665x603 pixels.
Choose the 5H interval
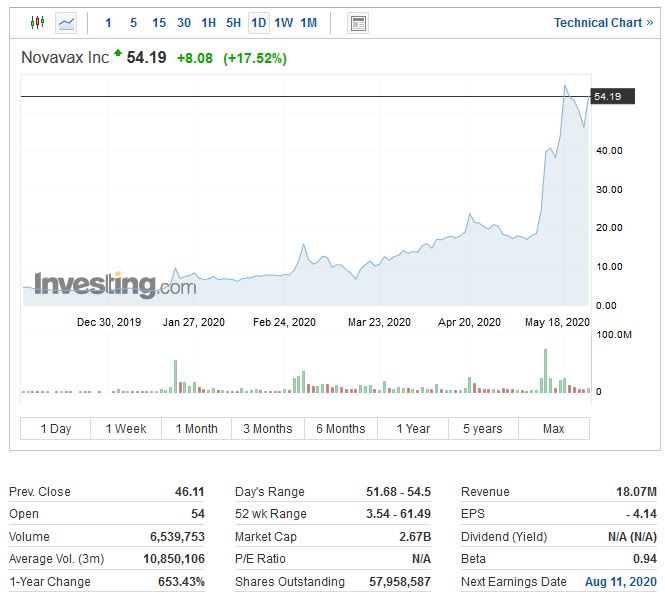(233, 22)
